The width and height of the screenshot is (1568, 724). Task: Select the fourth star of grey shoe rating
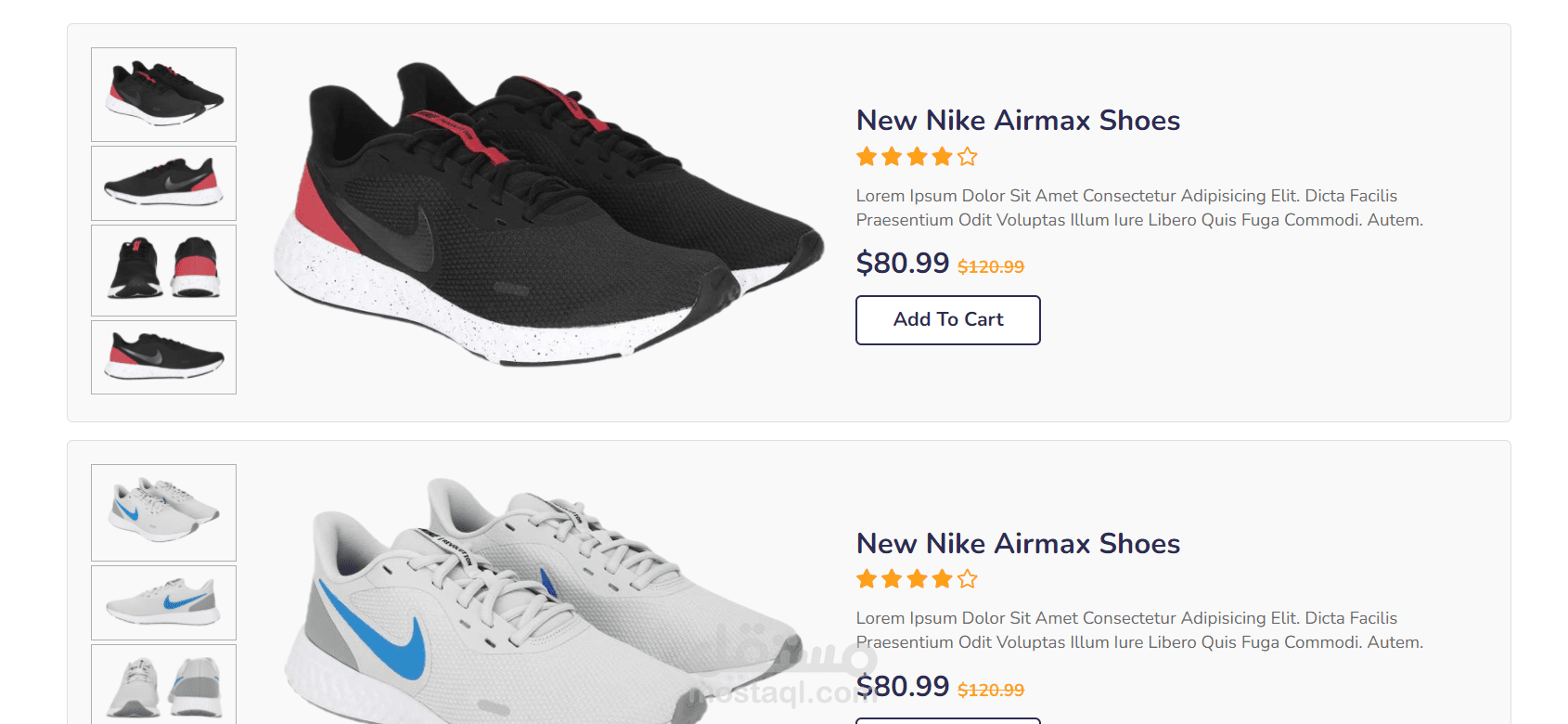(943, 579)
